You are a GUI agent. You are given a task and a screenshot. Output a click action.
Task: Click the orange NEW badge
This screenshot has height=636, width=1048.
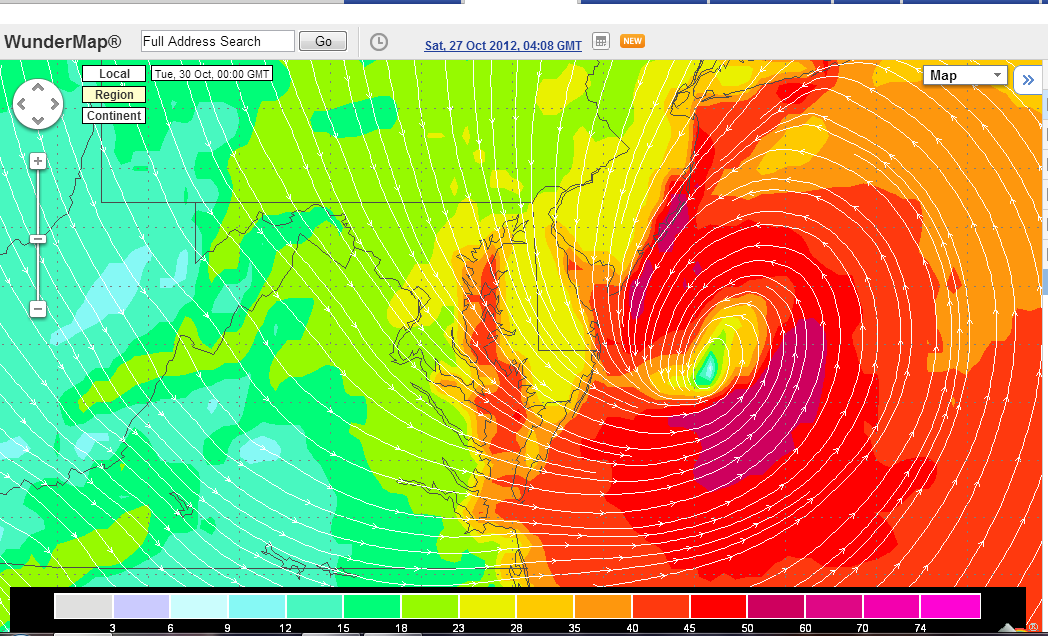(632, 41)
